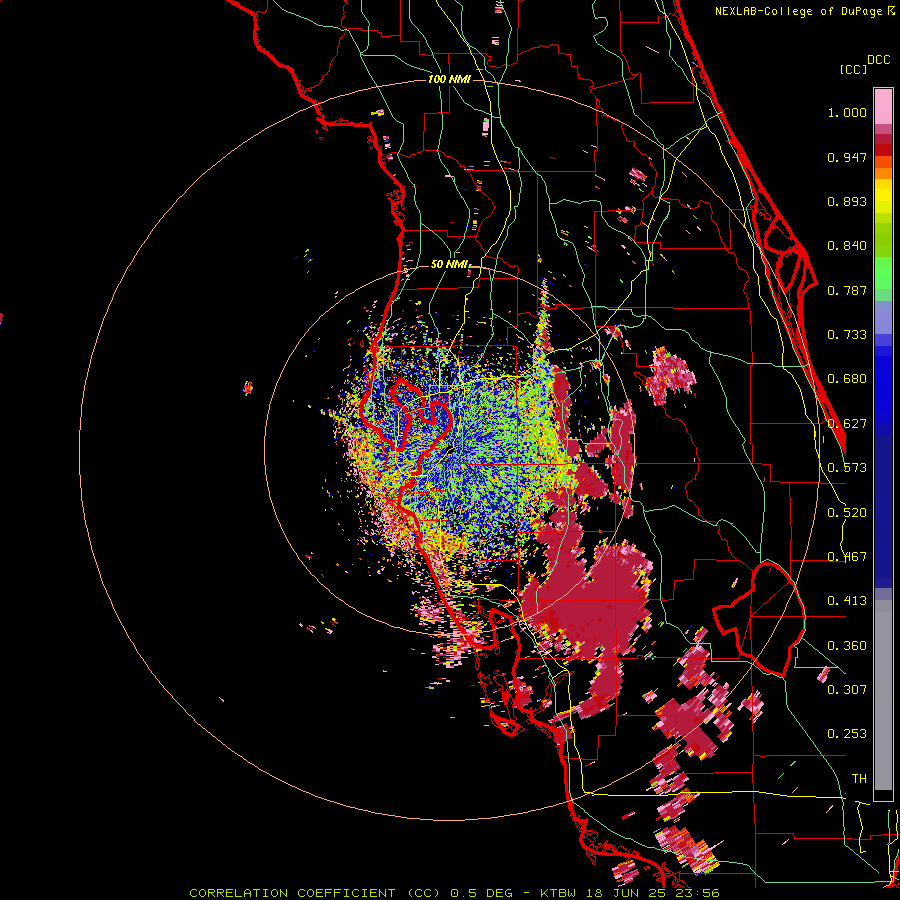Pick the pink swatch beside 1.000
This screenshot has width=900, height=900.
click(x=883, y=106)
